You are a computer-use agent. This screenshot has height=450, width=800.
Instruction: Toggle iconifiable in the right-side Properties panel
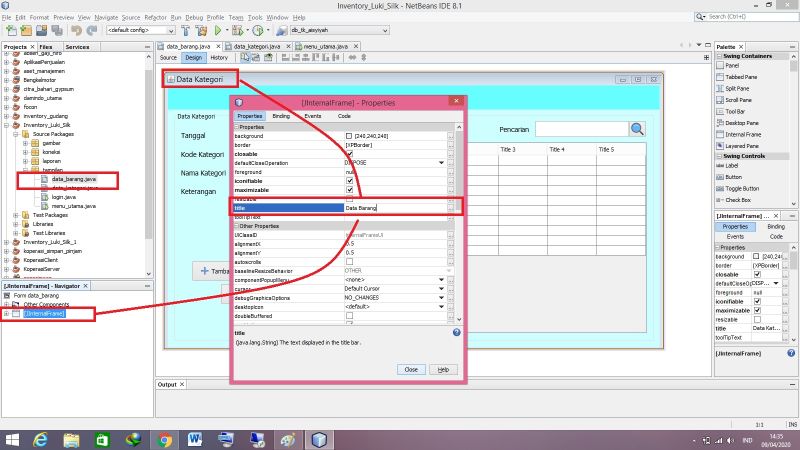[757, 302]
